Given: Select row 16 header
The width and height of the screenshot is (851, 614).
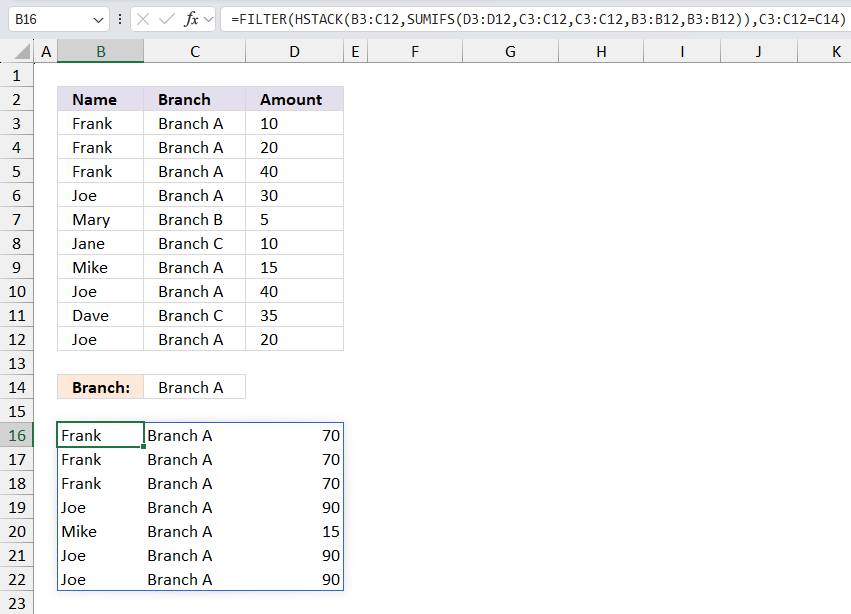Looking at the screenshot, I should (x=16, y=435).
